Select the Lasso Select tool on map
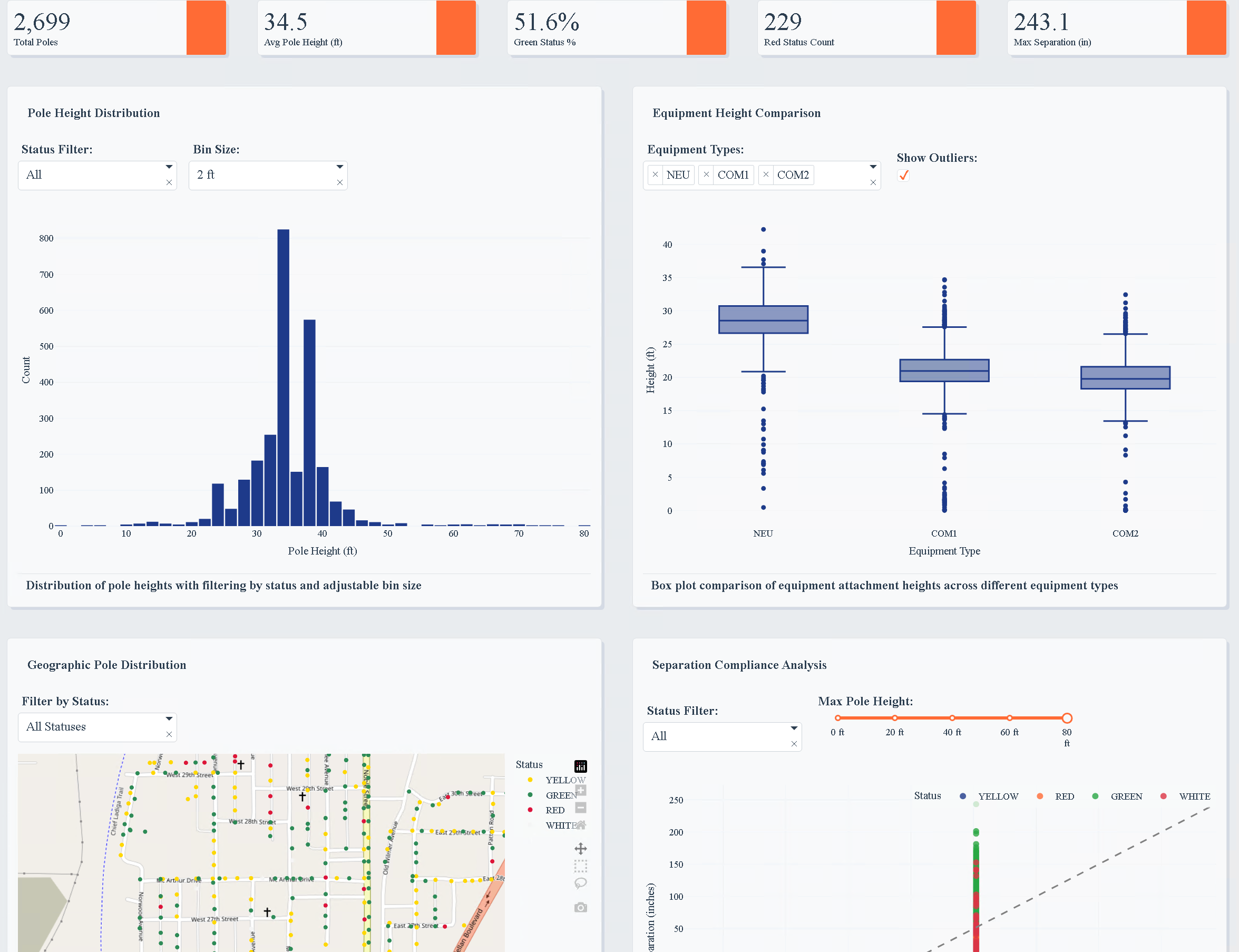Image resolution: width=1239 pixels, height=952 pixels. (x=580, y=883)
